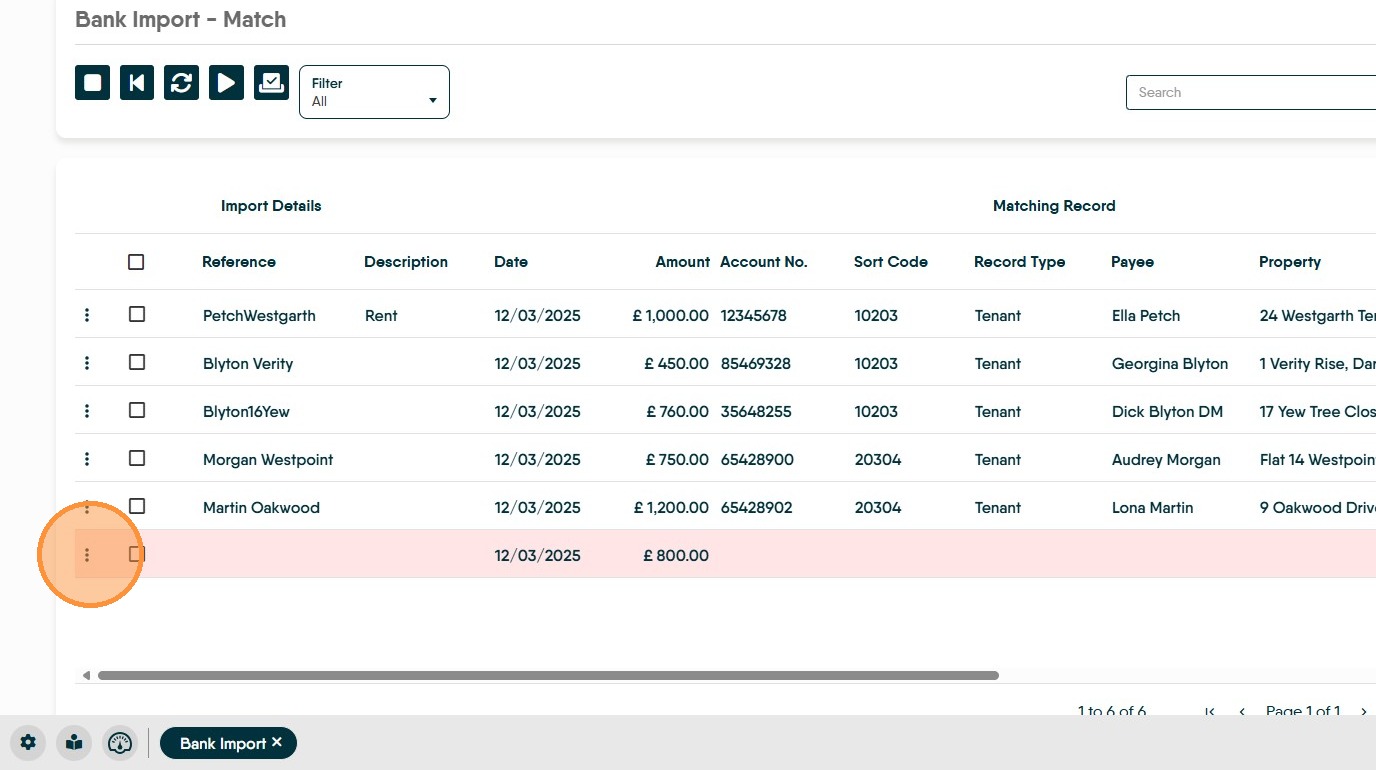Click the stop square toolbar icon

(92, 83)
